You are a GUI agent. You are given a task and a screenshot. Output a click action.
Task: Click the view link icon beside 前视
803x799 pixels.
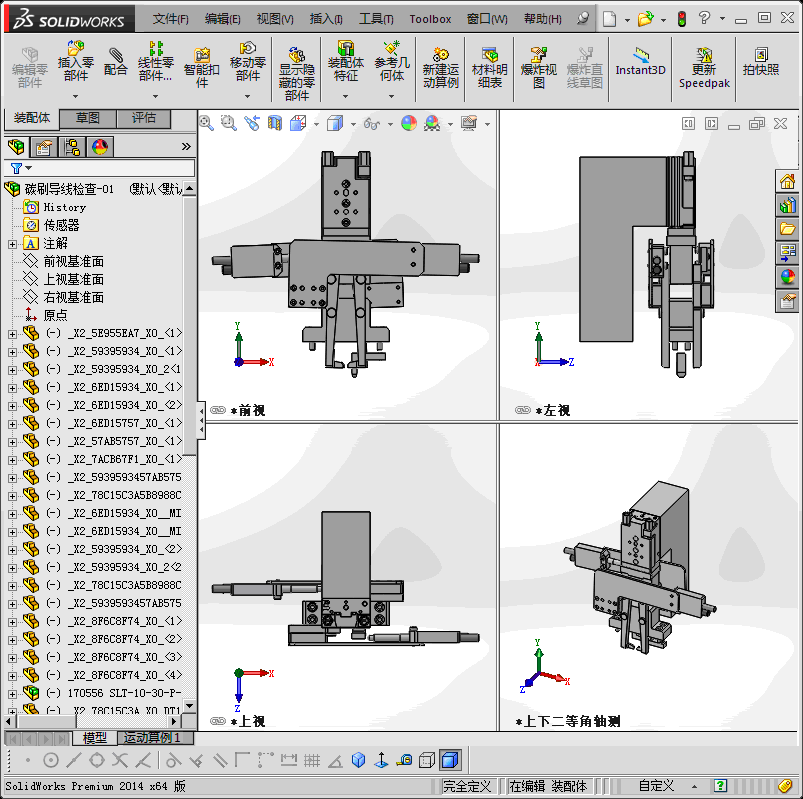[218, 410]
